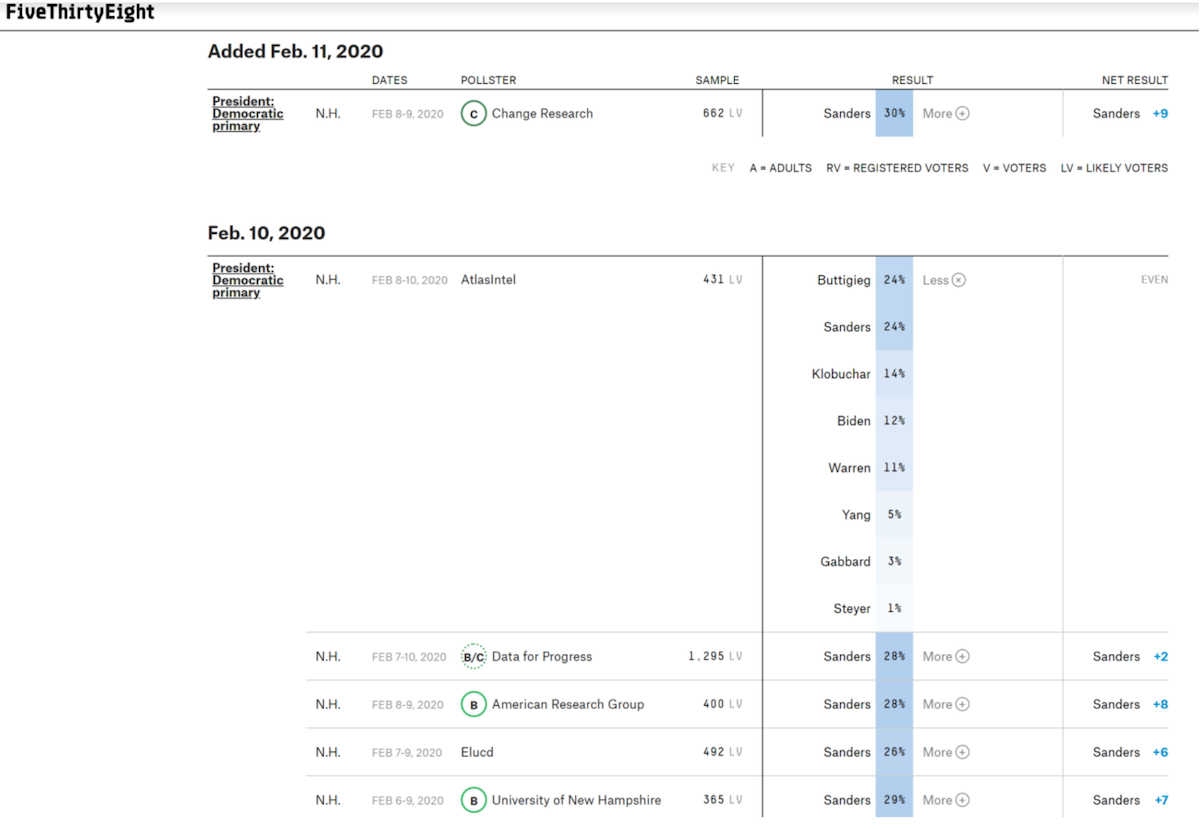
Task: Click the Sanders +6 net result
Action: click(x=1130, y=752)
